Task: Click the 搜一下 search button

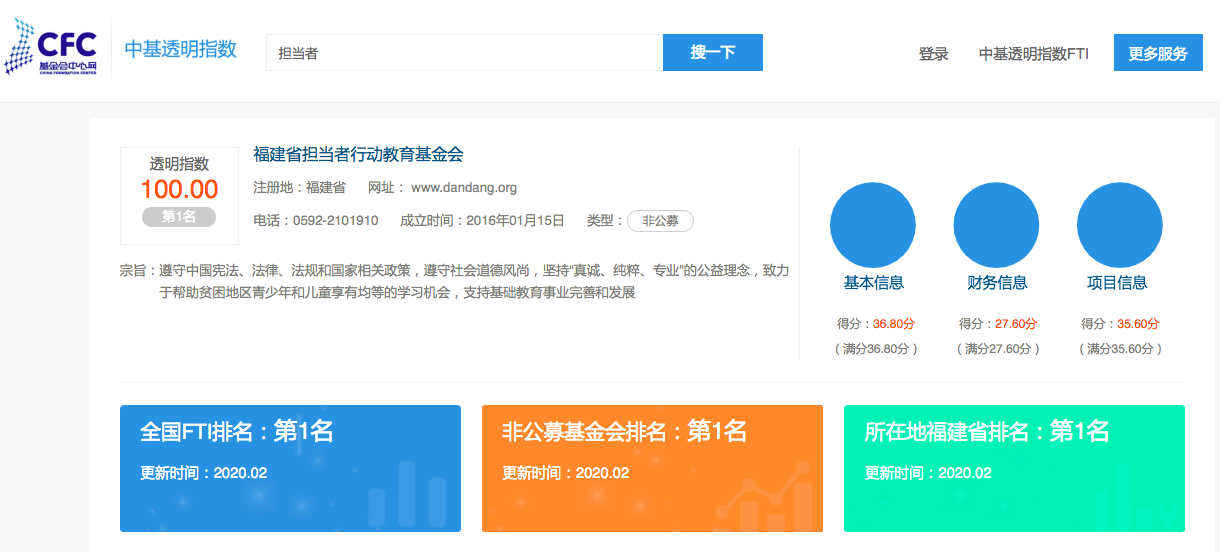Action: coord(713,53)
